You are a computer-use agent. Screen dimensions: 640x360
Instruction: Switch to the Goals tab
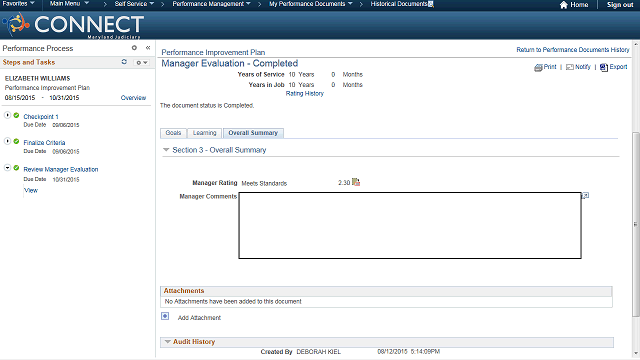point(173,133)
